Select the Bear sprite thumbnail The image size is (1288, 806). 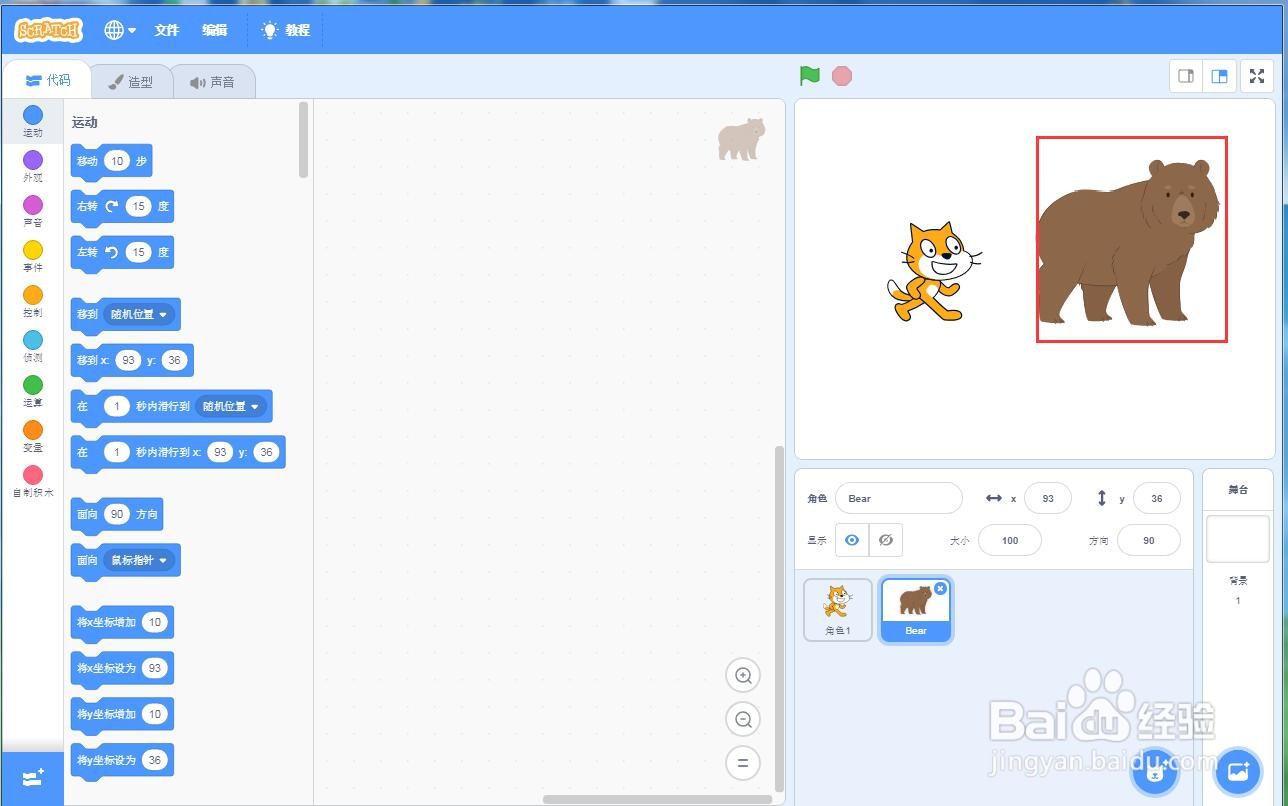(x=916, y=609)
